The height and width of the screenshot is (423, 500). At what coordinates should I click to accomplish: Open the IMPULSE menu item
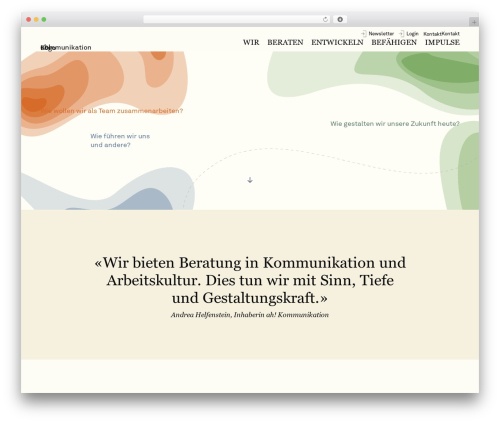pos(442,42)
